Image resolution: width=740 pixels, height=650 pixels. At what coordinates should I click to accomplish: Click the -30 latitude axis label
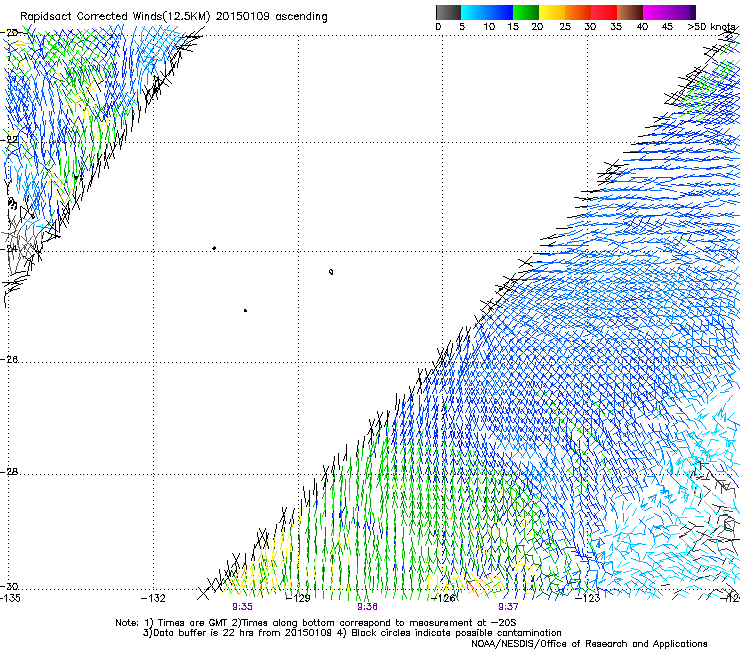(x=9, y=587)
